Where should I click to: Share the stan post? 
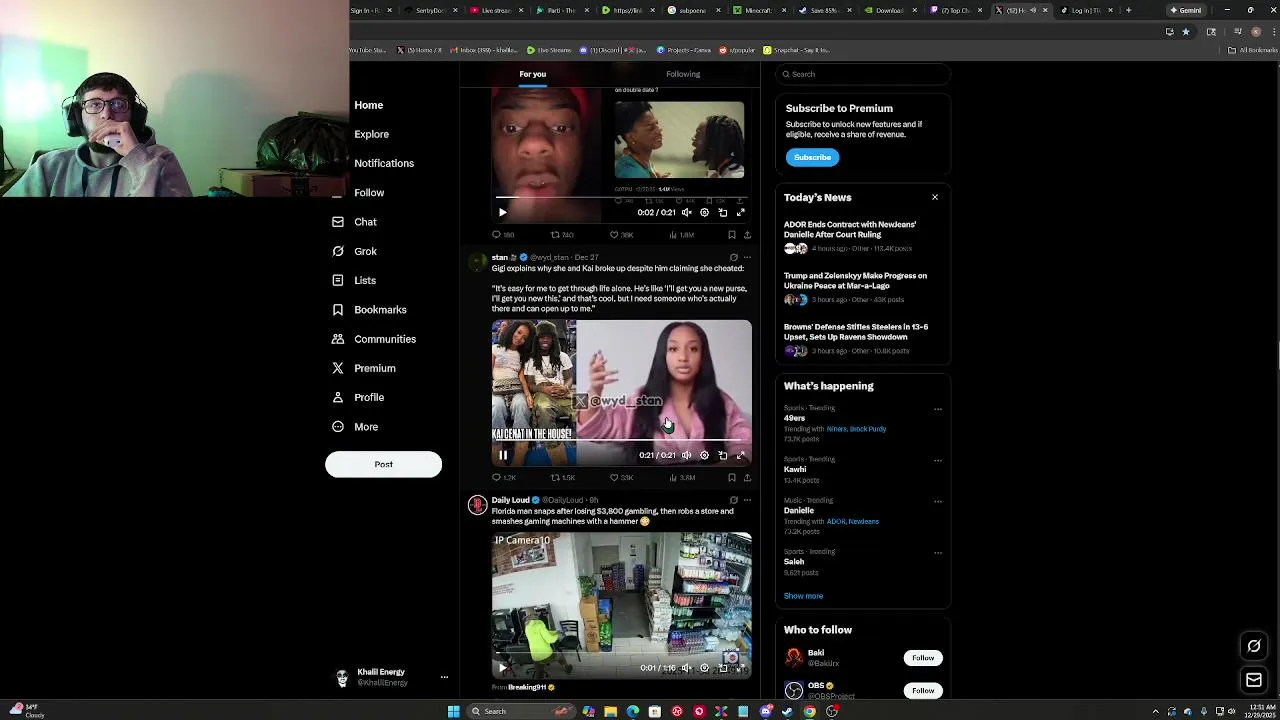pos(747,478)
